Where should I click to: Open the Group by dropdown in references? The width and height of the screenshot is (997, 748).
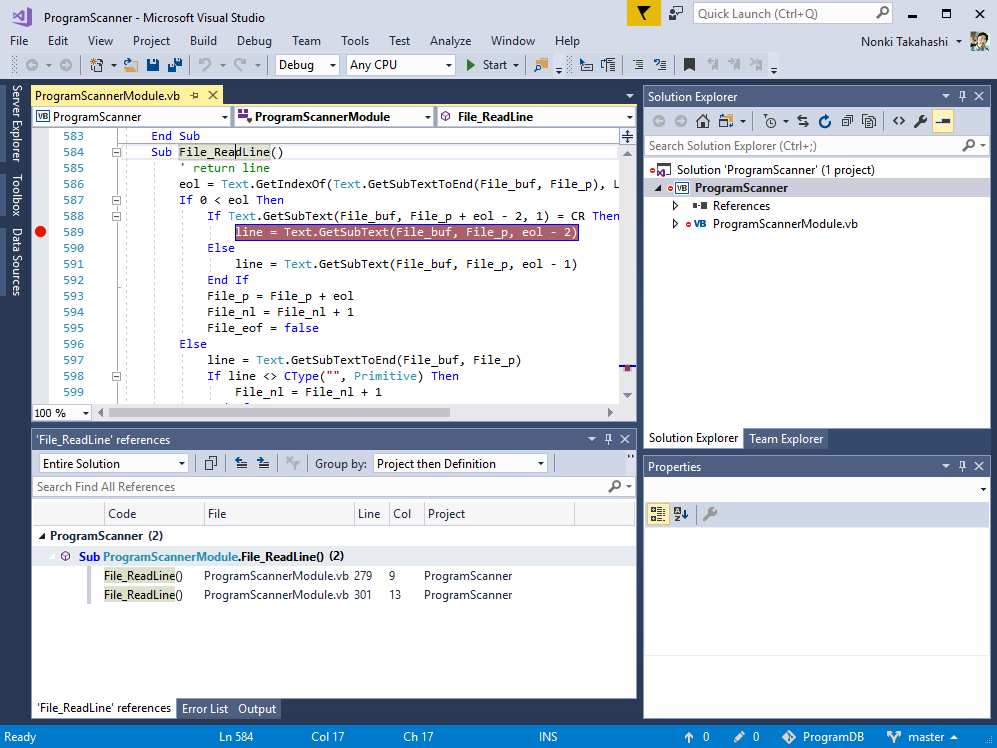click(x=460, y=463)
